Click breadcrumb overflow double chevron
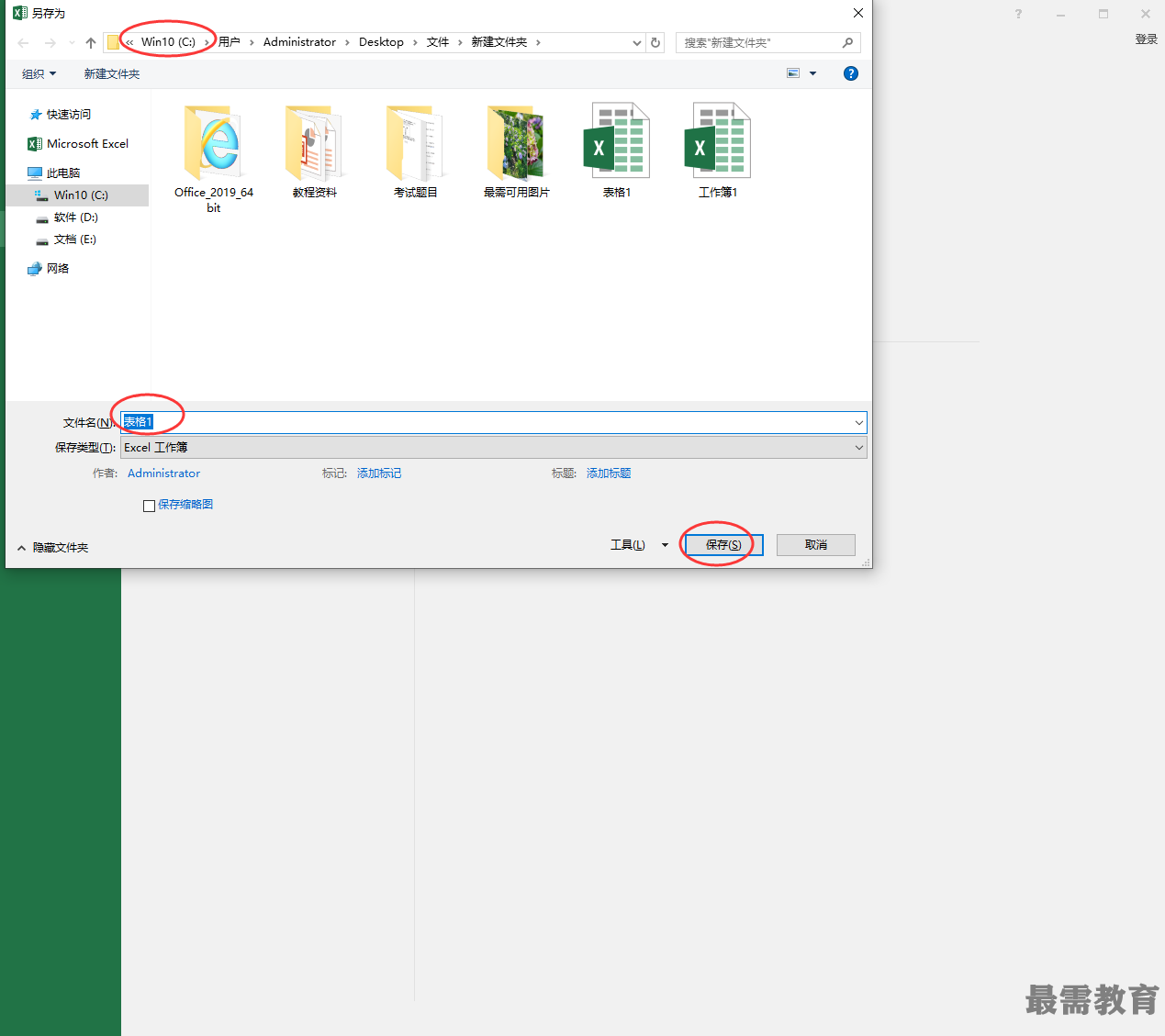 129,42
